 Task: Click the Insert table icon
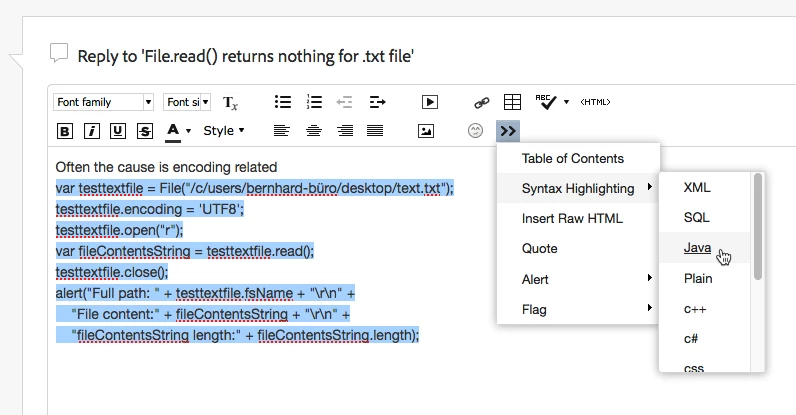point(512,102)
